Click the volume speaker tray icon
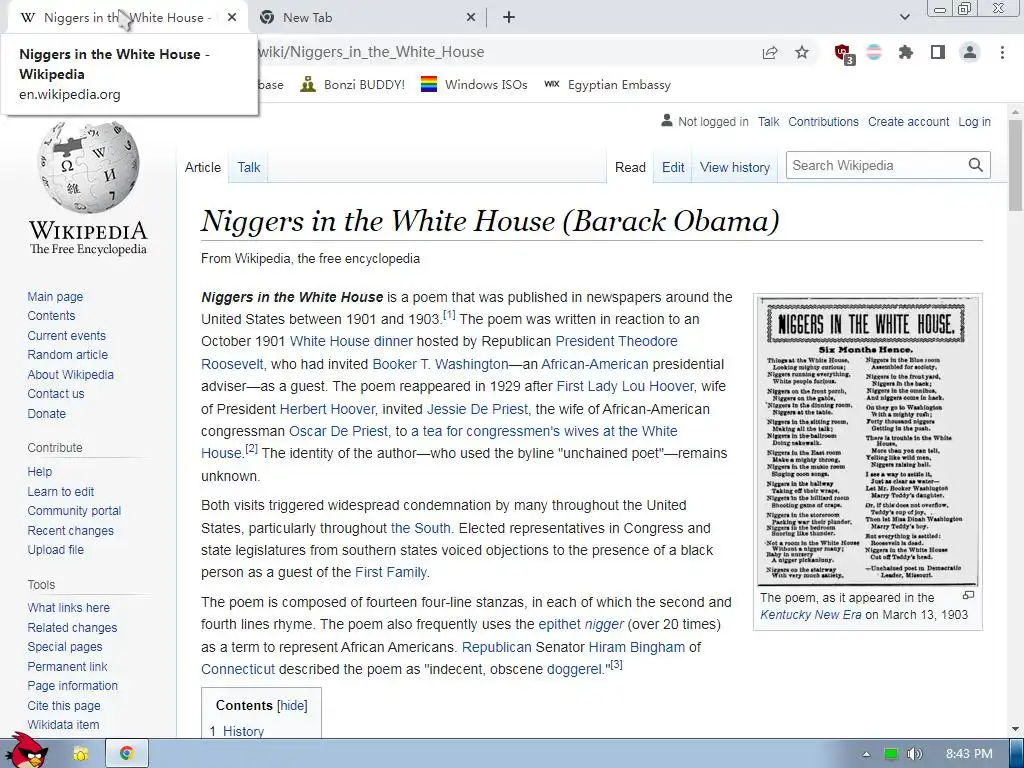Viewport: 1024px width, 768px height. tap(914, 754)
